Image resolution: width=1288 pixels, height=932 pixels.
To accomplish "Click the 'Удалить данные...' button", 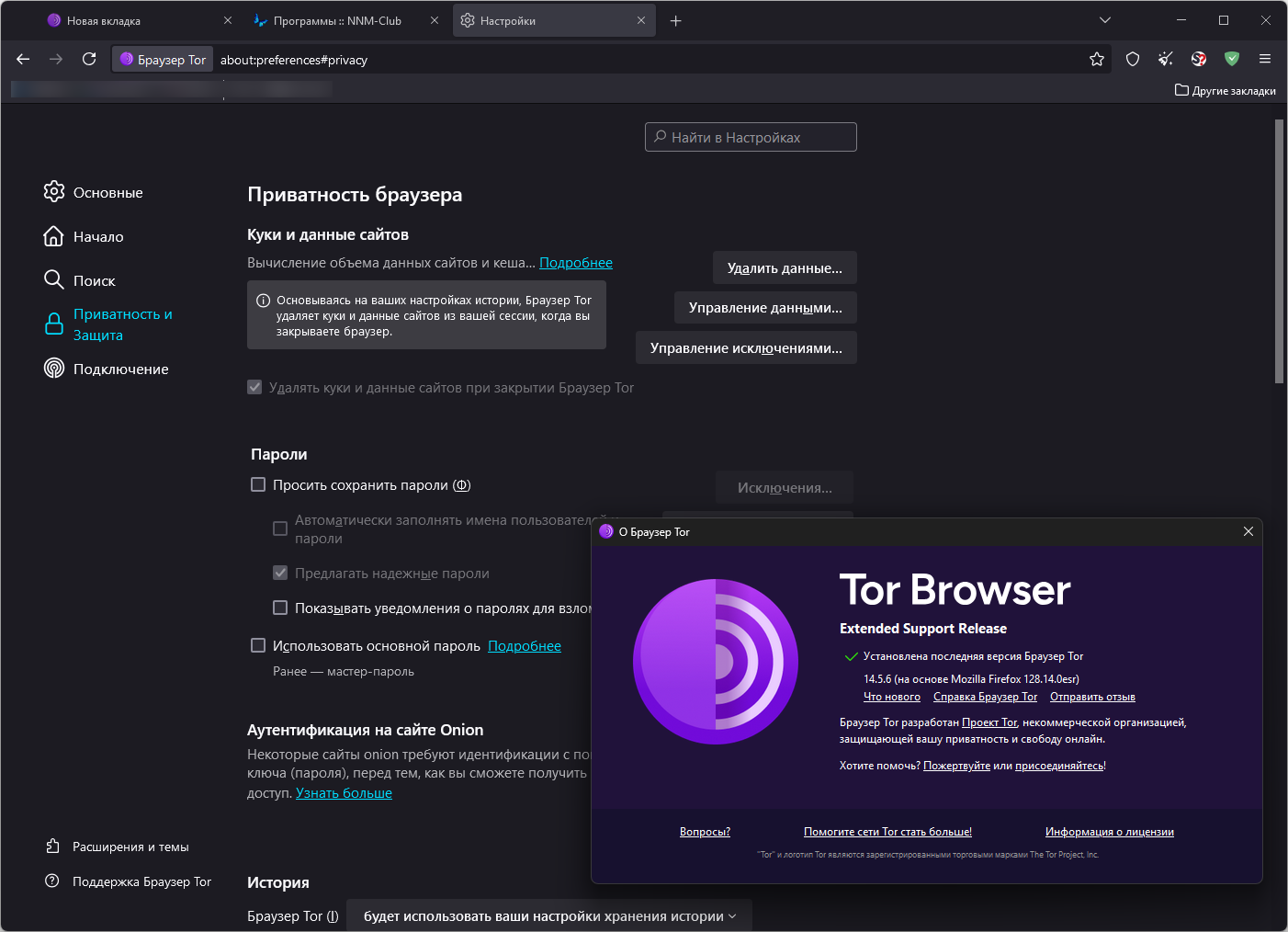I will click(x=785, y=268).
